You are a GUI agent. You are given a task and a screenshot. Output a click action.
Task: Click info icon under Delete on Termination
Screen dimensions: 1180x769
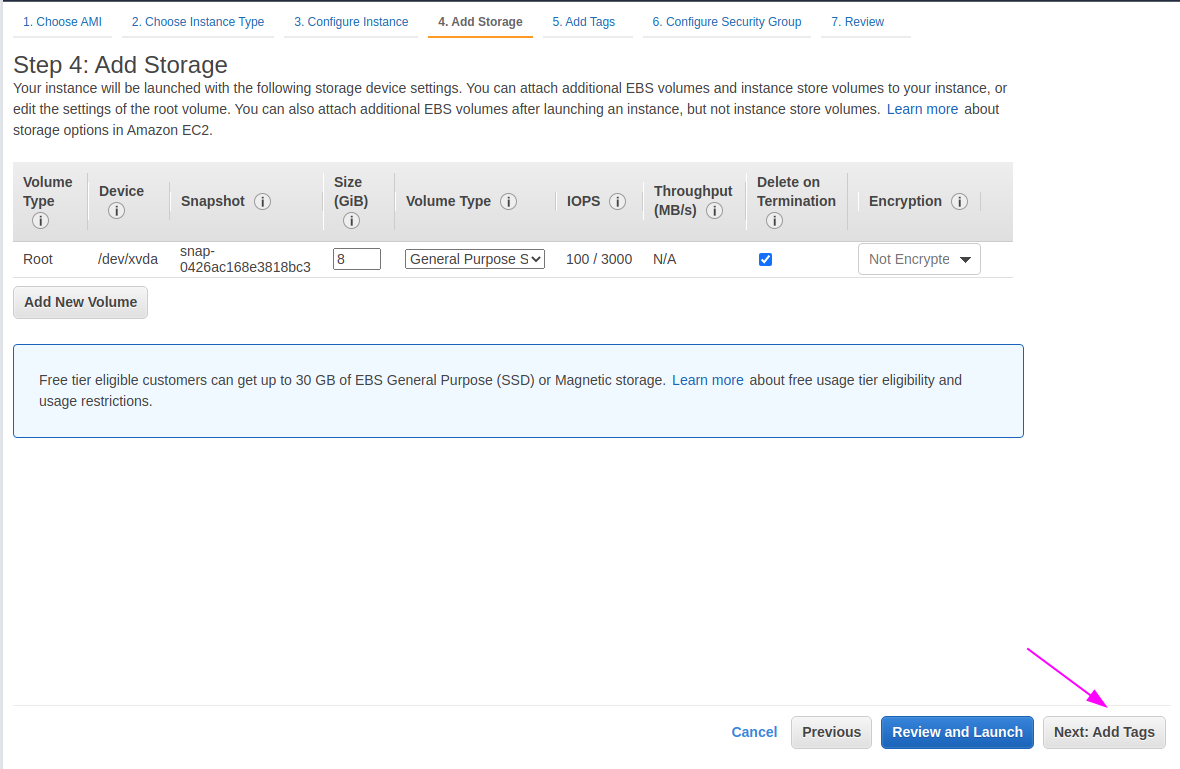pyautogui.click(x=774, y=221)
